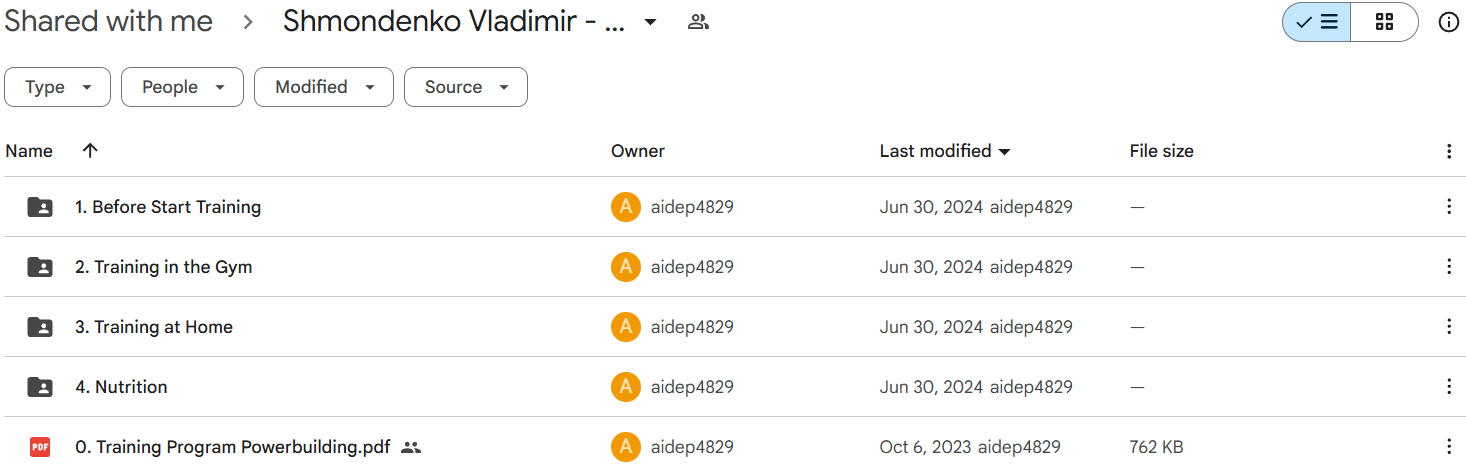
Task: Go to Shared with me breadcrumb
Action: click(108, 22)
